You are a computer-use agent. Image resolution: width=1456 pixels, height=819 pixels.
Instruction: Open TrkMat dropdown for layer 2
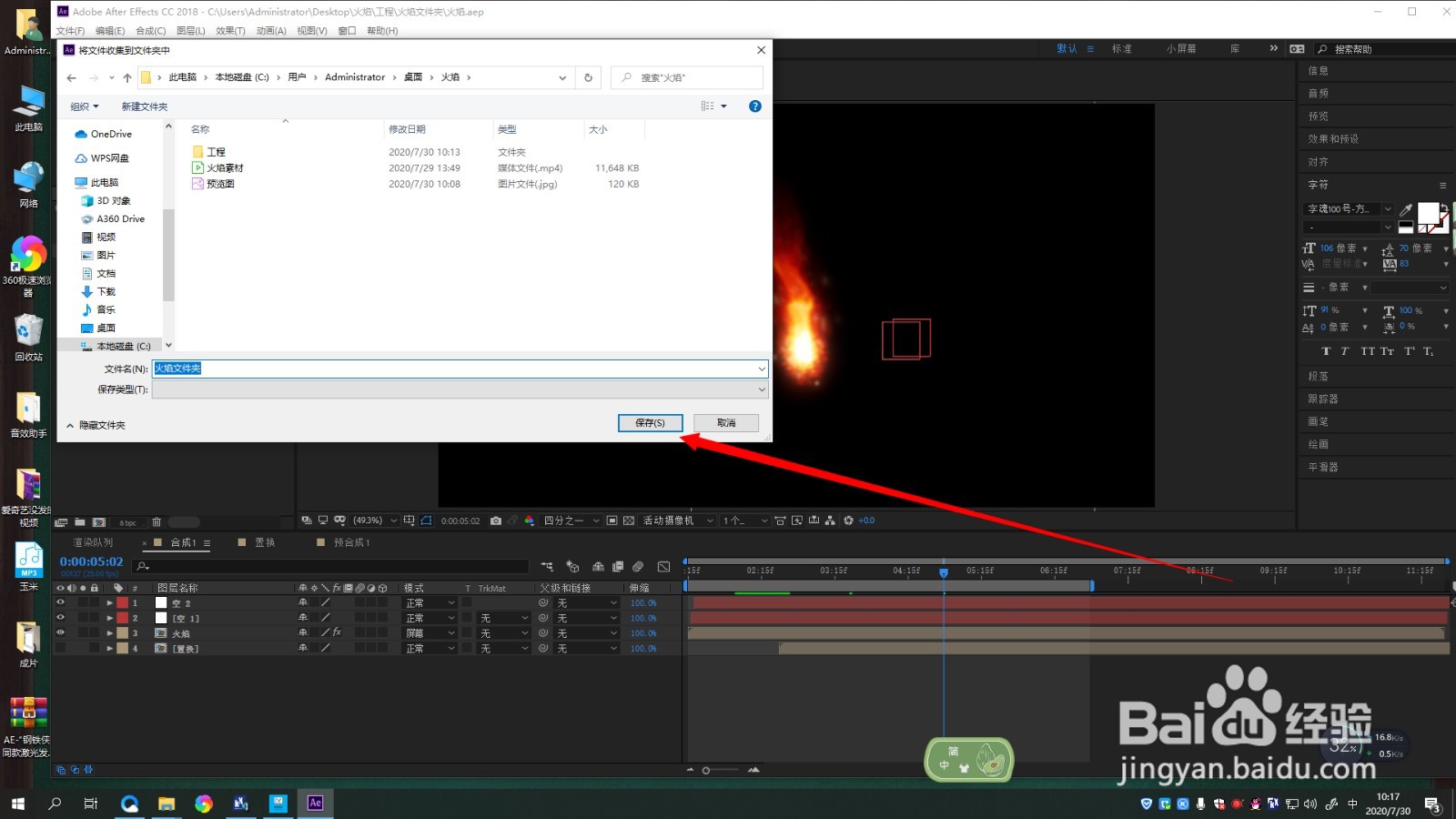(504, 618)
